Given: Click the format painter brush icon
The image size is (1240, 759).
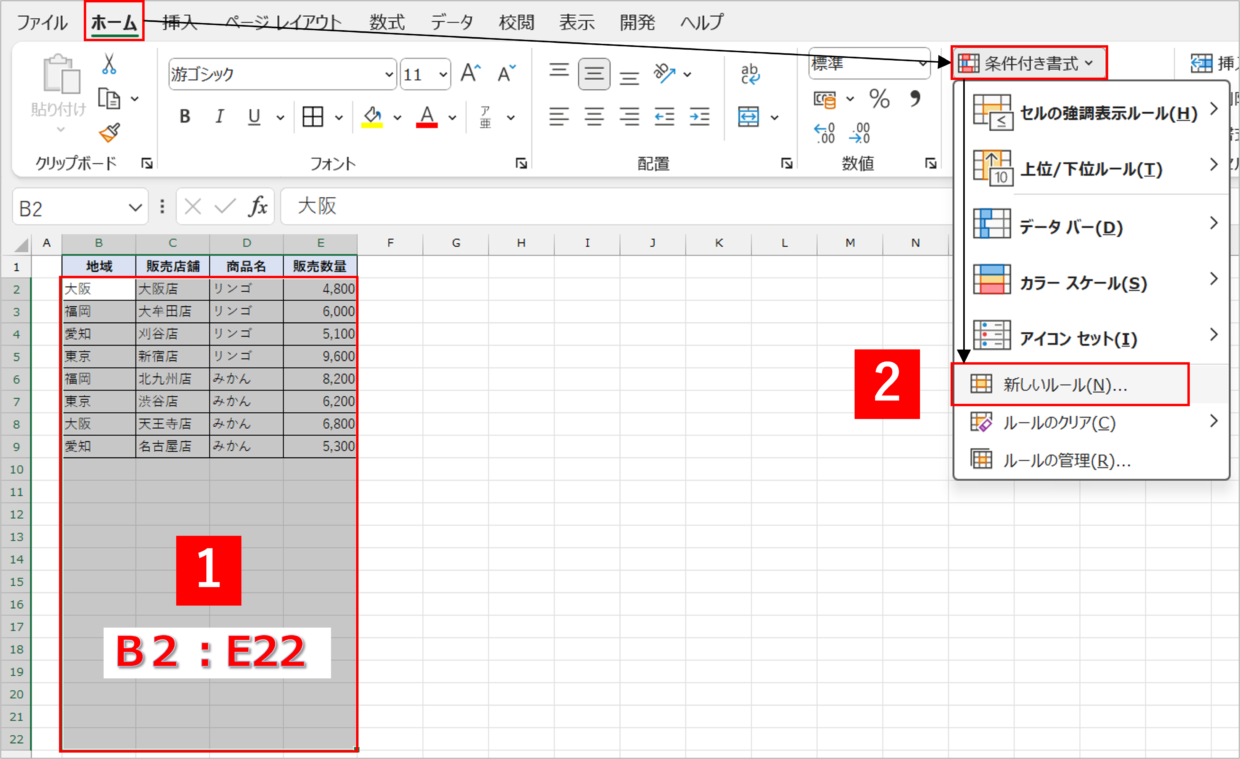Looking at the screenshot, I should click(109, 132).
